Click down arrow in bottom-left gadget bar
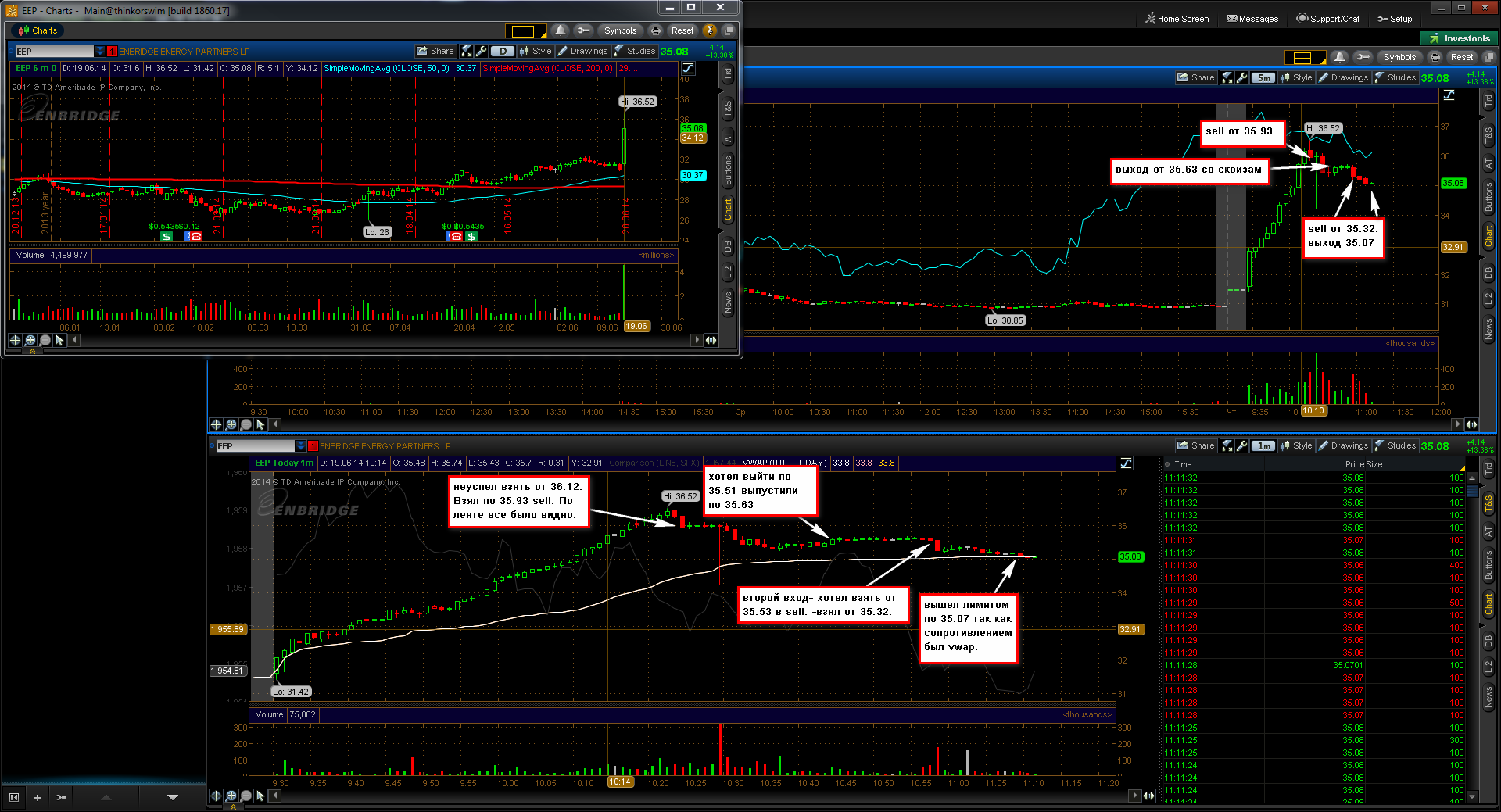This screenshot has width=1501, height=812. coord(173,797)
